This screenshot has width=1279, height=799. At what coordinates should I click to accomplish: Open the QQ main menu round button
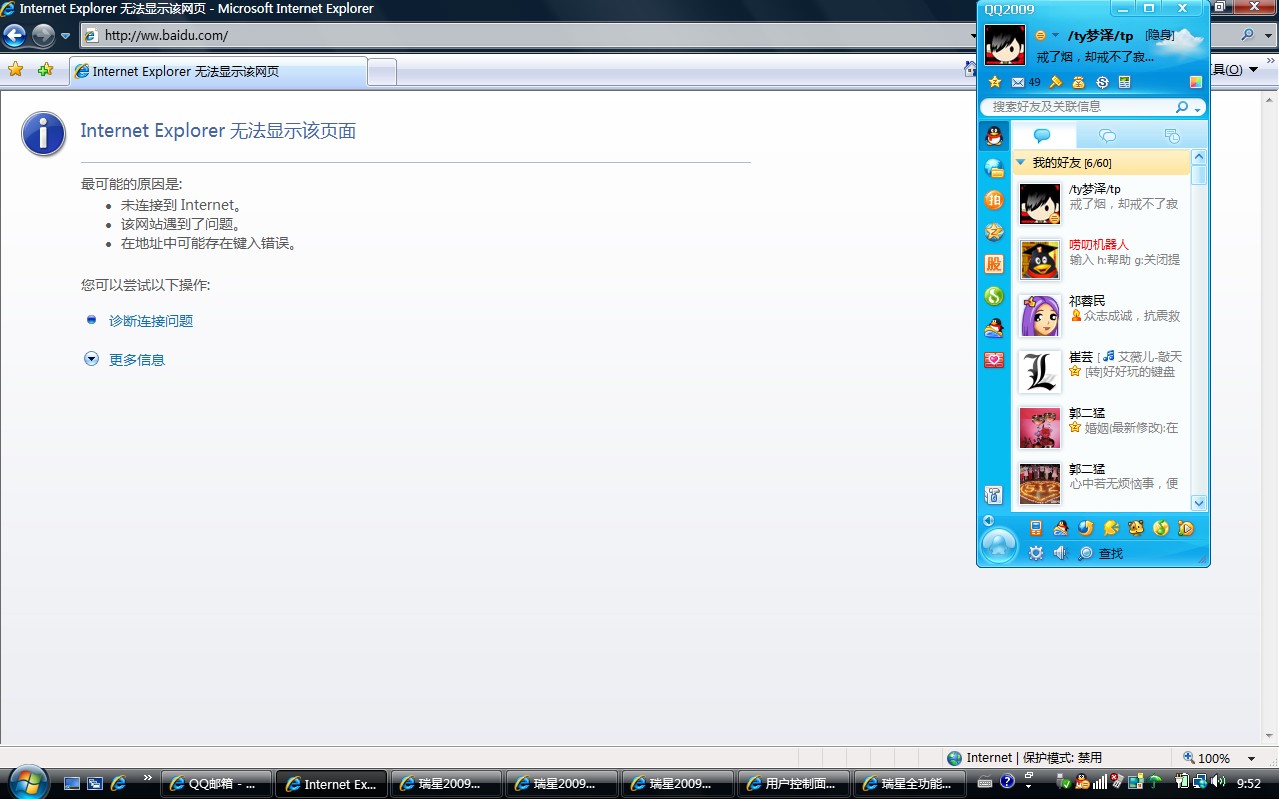[x=999, y=546]
